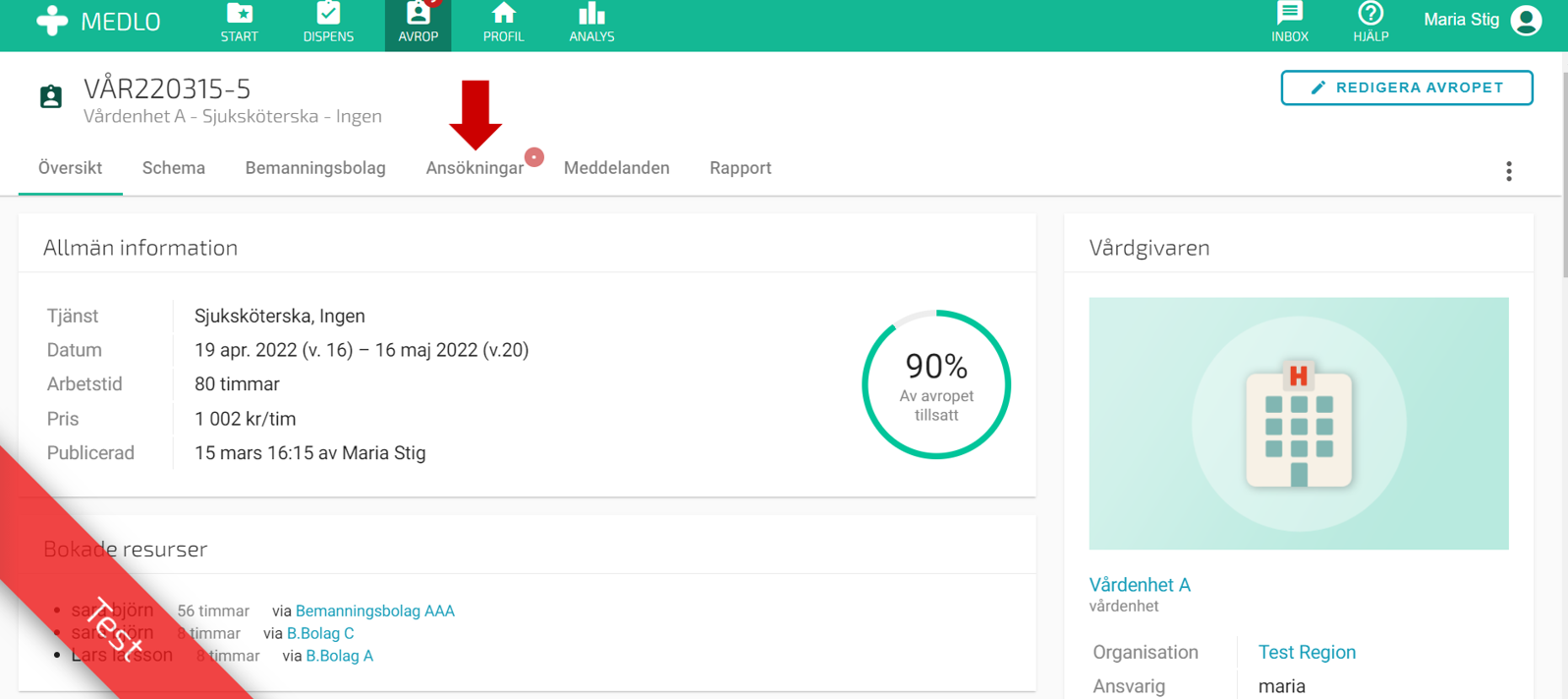The height and width of the screenshot is (699, 1568).
Task: Click the 'Lars larsson' booked resource
Action: click(x=122, y=655)
